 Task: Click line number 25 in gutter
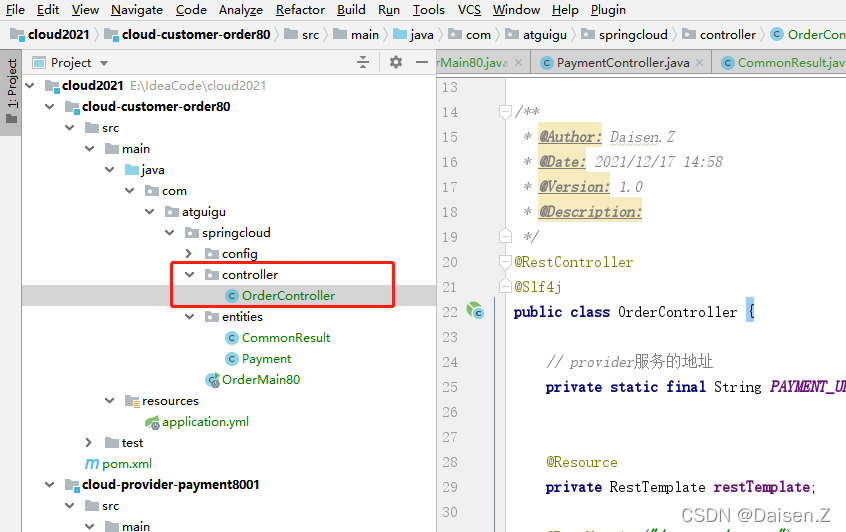pos(450,387)
